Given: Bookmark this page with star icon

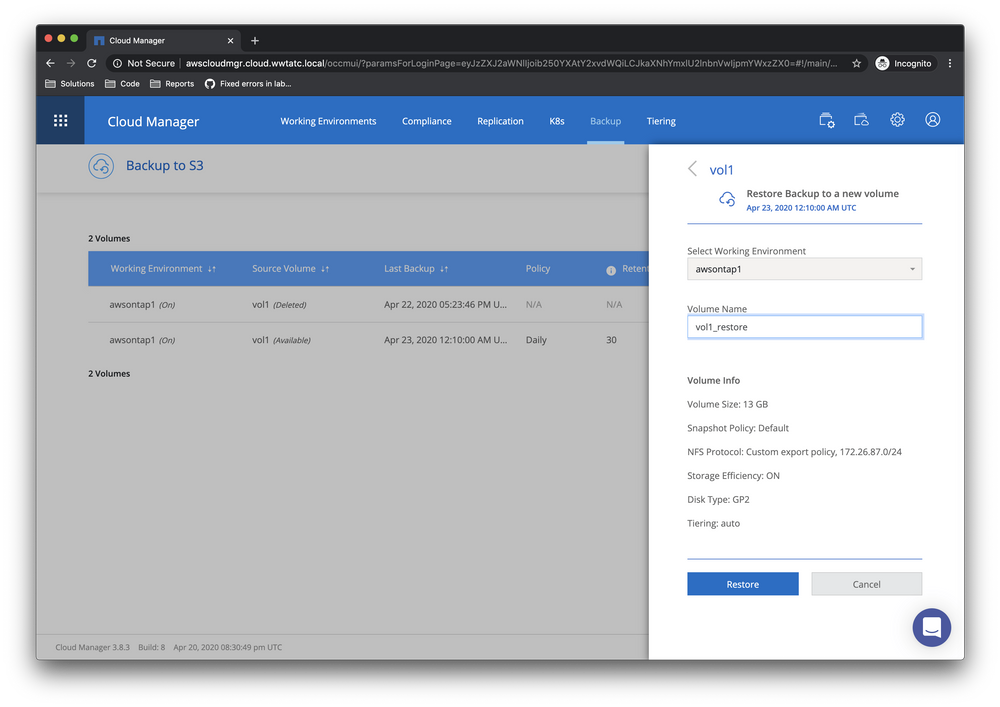Looking at the screenshot, I should click(856, 63).
